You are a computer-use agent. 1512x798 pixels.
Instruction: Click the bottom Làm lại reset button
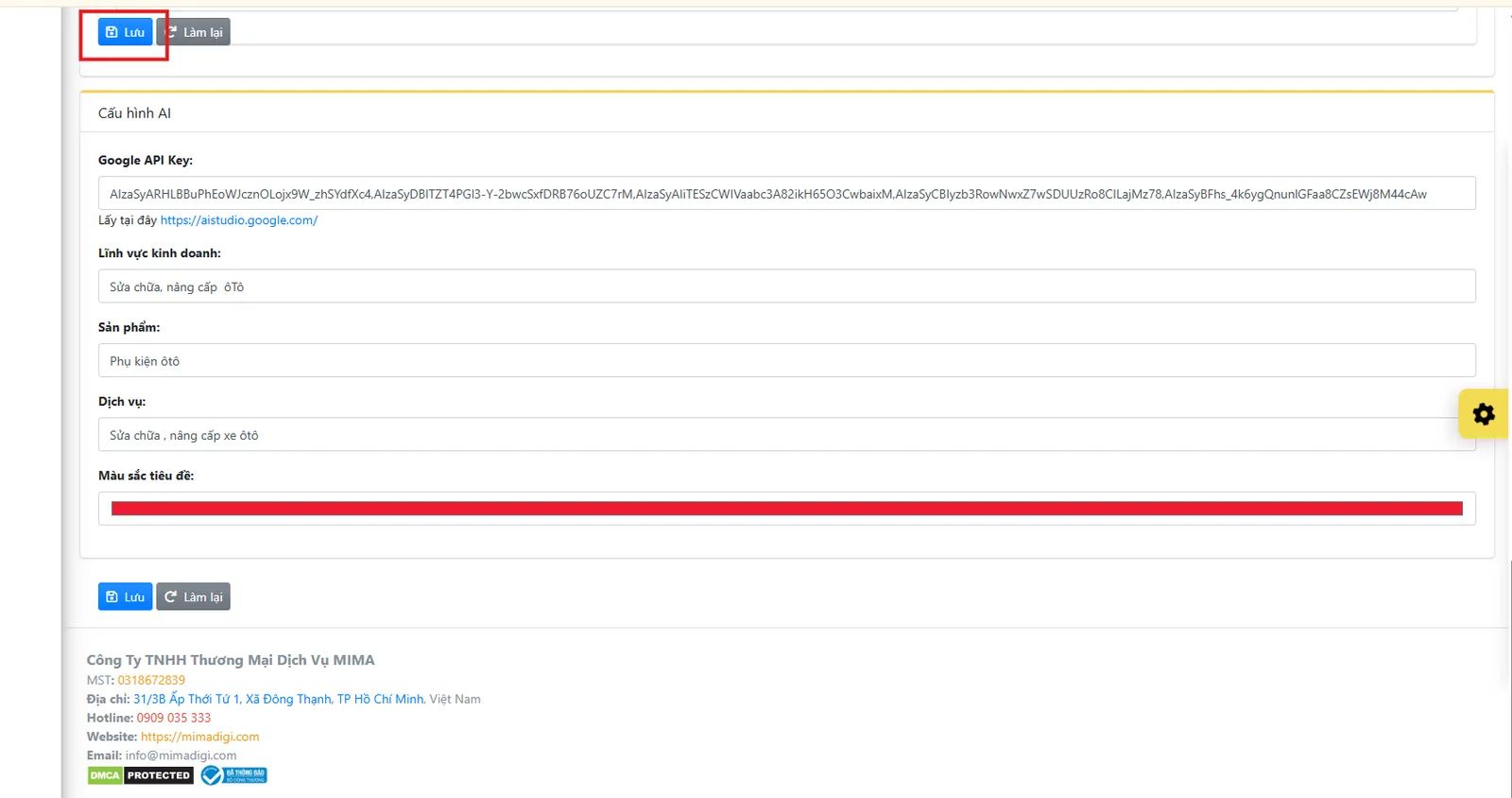[x=194, y=597]
